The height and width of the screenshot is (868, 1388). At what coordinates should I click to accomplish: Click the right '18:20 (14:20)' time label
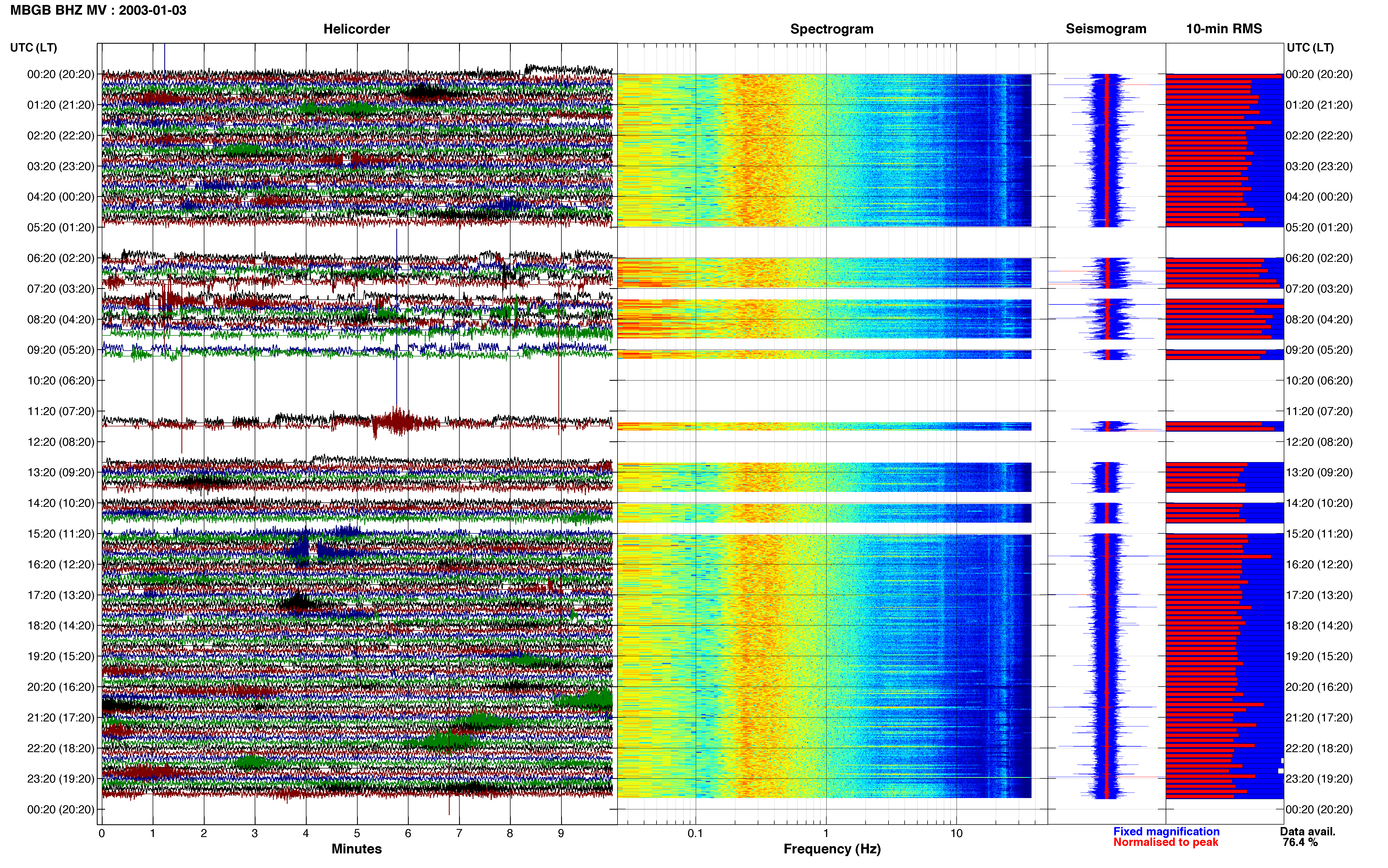pyautogui.click(x=1319, y=626)
